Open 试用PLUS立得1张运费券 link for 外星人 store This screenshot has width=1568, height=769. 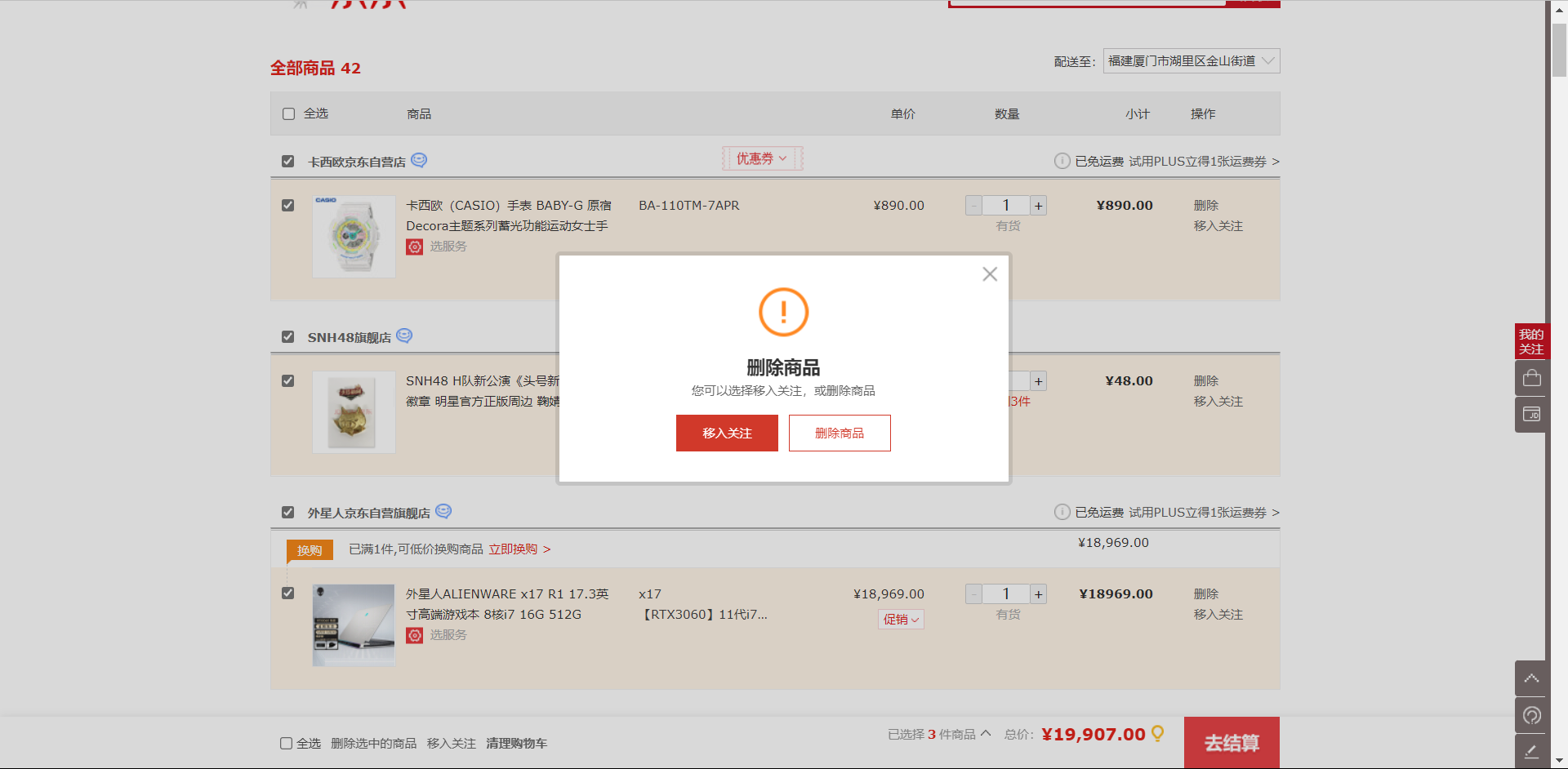[1204, 513]
